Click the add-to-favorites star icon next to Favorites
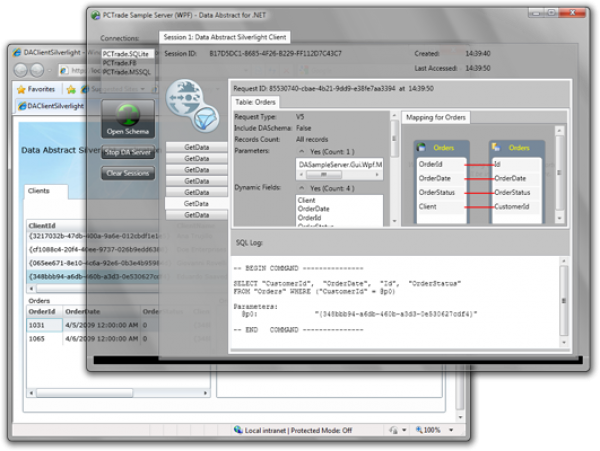Image resolution: width=600 pixels, height=451 pixels. [71, 90]
